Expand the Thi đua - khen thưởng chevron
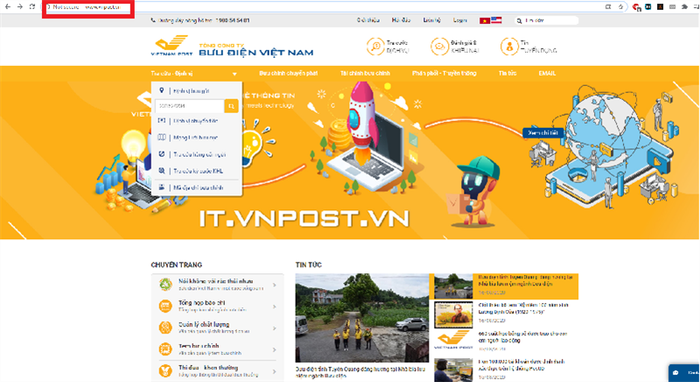This screenshot has width=700, height=382. pyautogui.click(x=274, y=372)
